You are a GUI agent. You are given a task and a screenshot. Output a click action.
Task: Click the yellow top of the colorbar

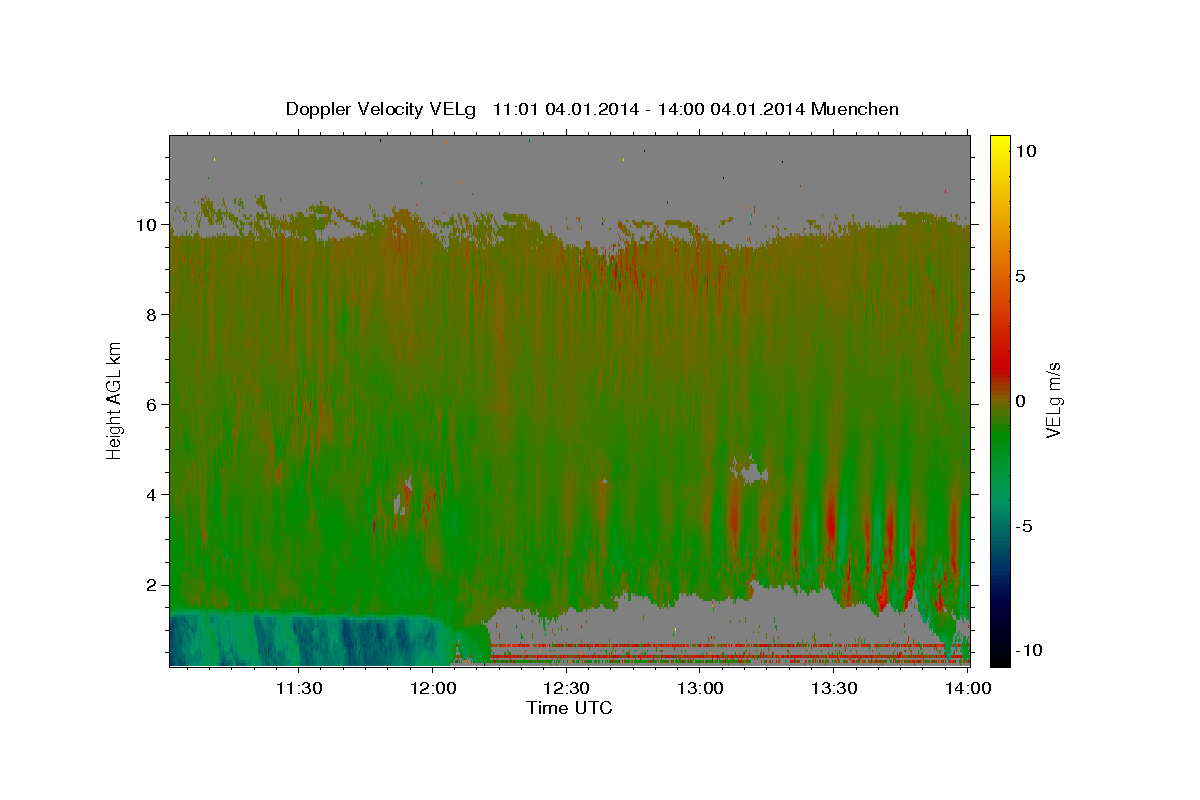pos(999,148)
